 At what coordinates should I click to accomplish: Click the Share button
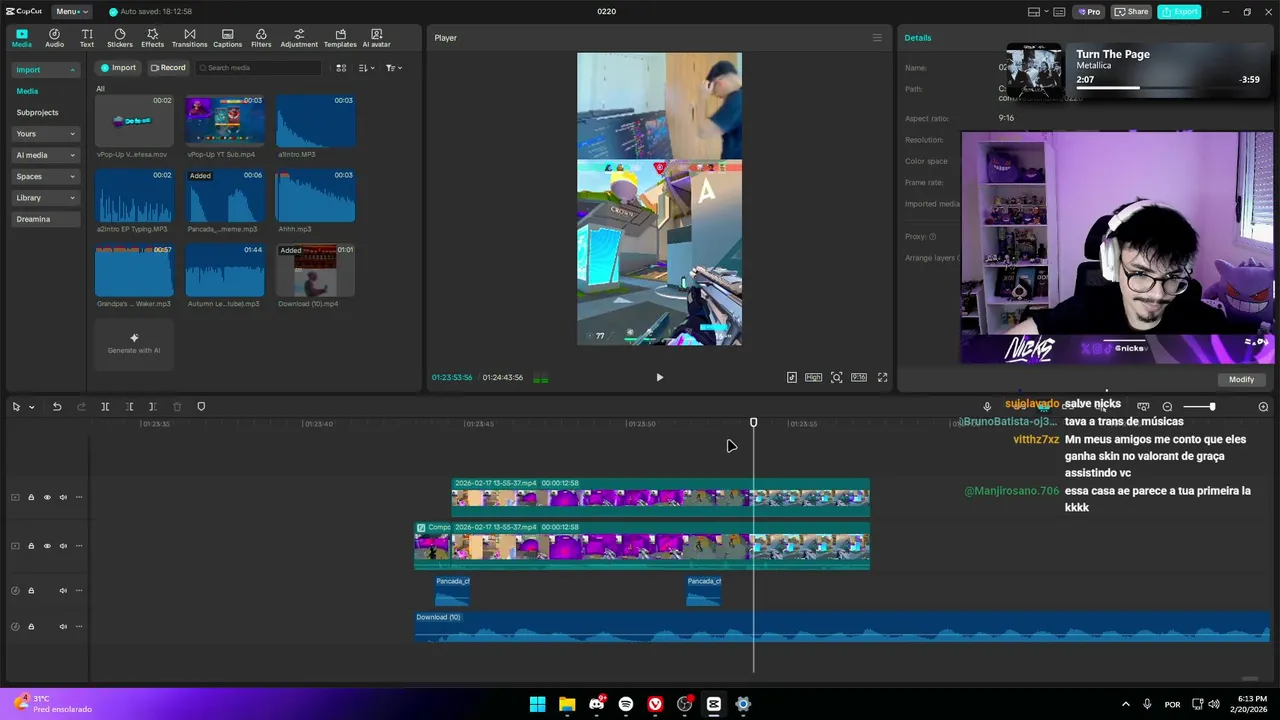1131,12
